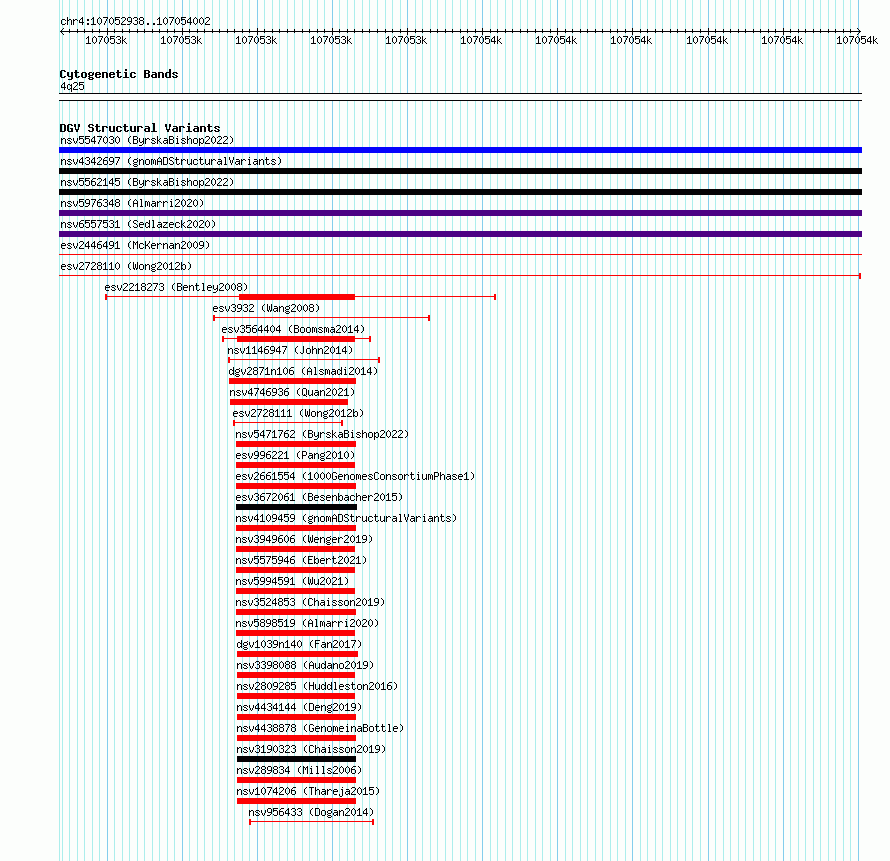Click the red bar of nsv5994591
The image size is (890, 861).
click(295, 591)
